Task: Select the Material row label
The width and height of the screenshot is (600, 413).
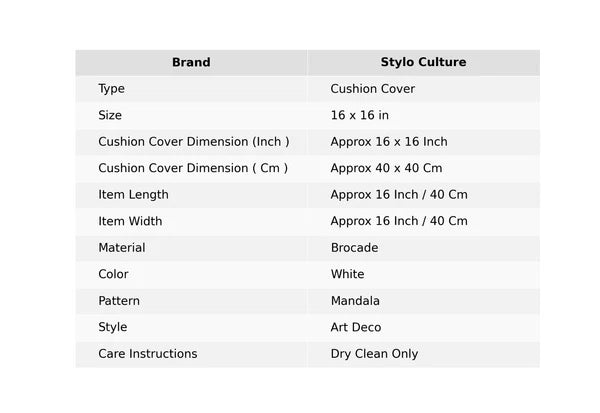Action: 121,248
